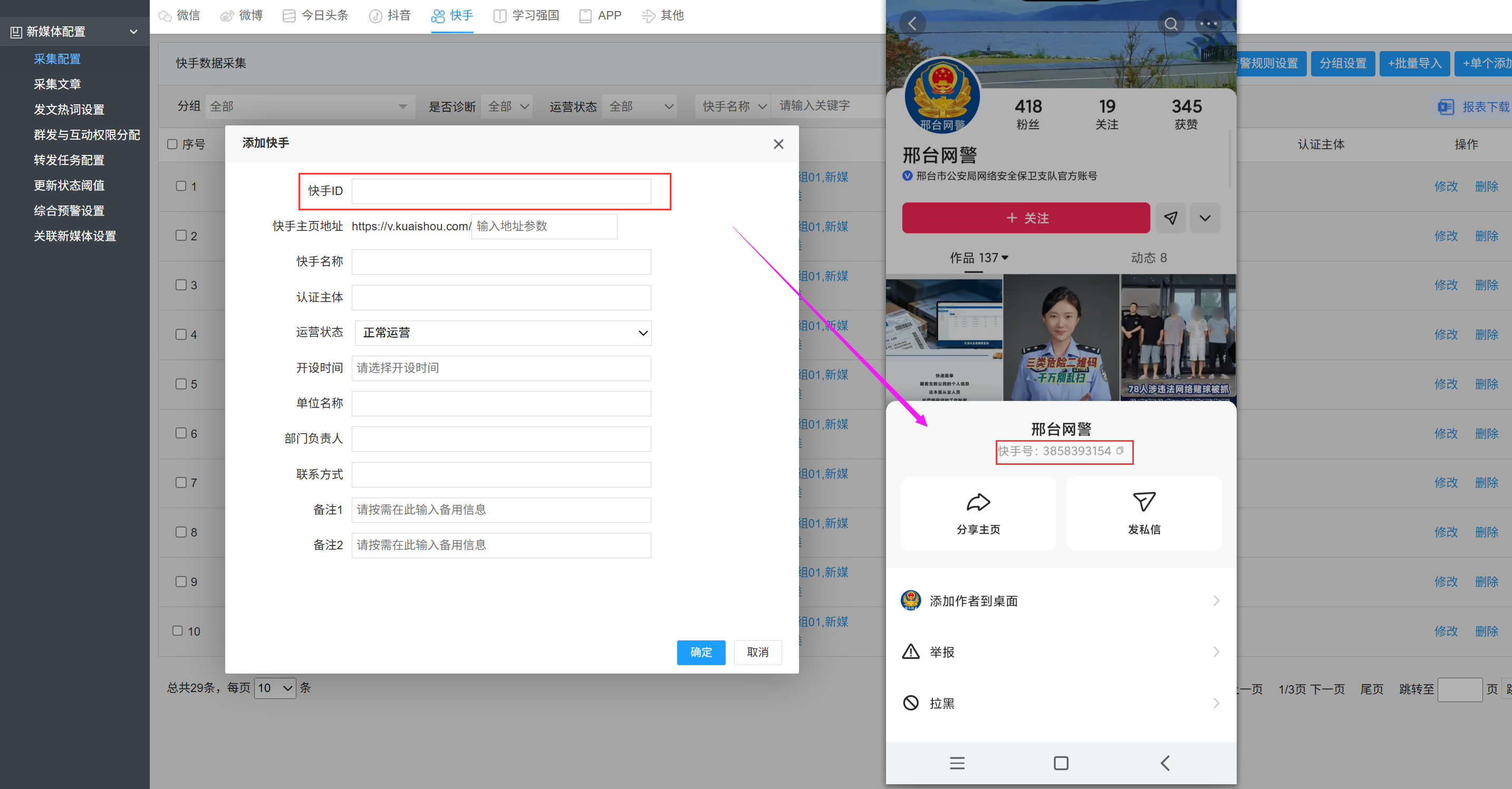Image resolution: width=1512 pixels, height=789 pixels.
Task: Open the 快手名称 search-type dropdown
Action: click(733, 106)
